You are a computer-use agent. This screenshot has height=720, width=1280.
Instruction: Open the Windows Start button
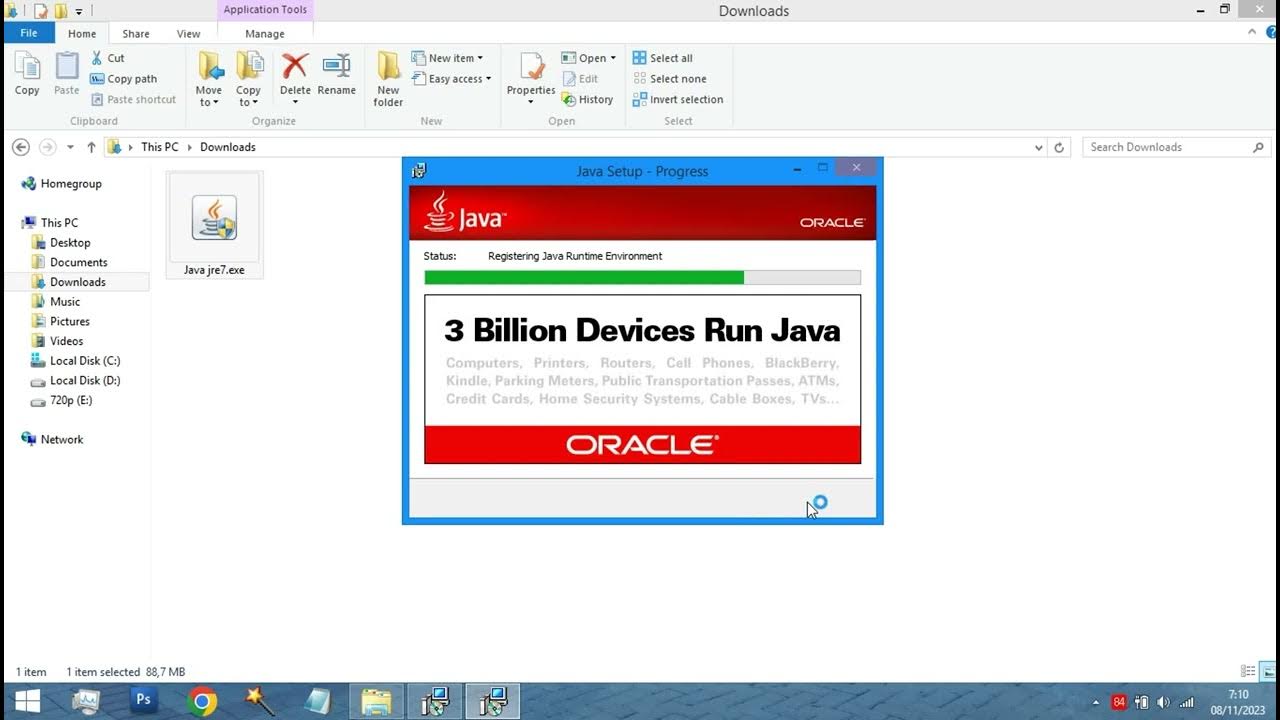27,701
